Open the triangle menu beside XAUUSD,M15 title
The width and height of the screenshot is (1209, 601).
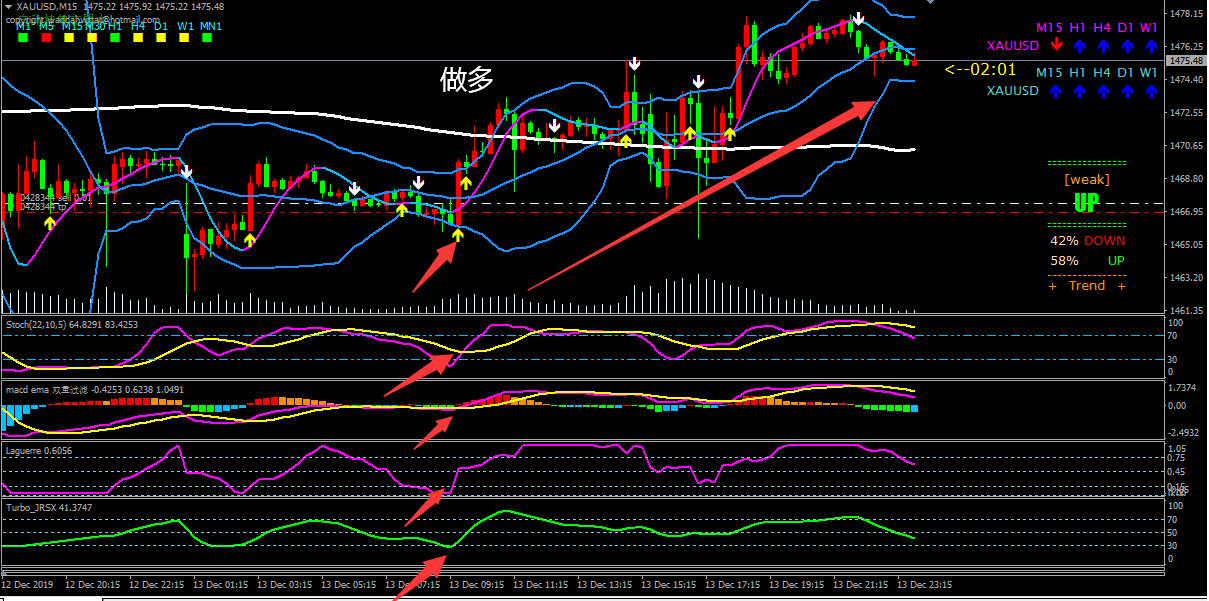tap(8, 7)
